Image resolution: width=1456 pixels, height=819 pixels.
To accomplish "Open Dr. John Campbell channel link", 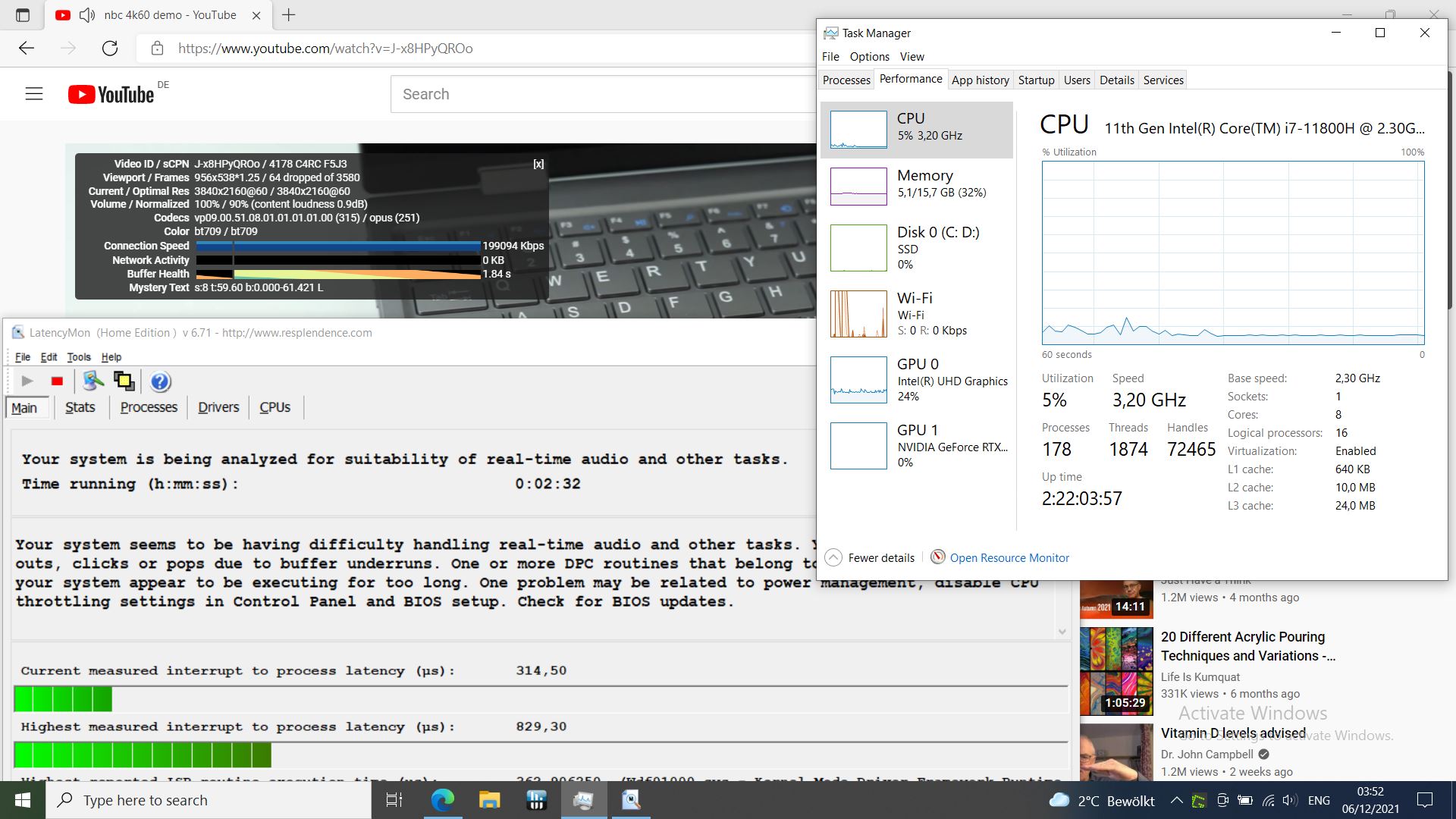I will [1207, 754].
